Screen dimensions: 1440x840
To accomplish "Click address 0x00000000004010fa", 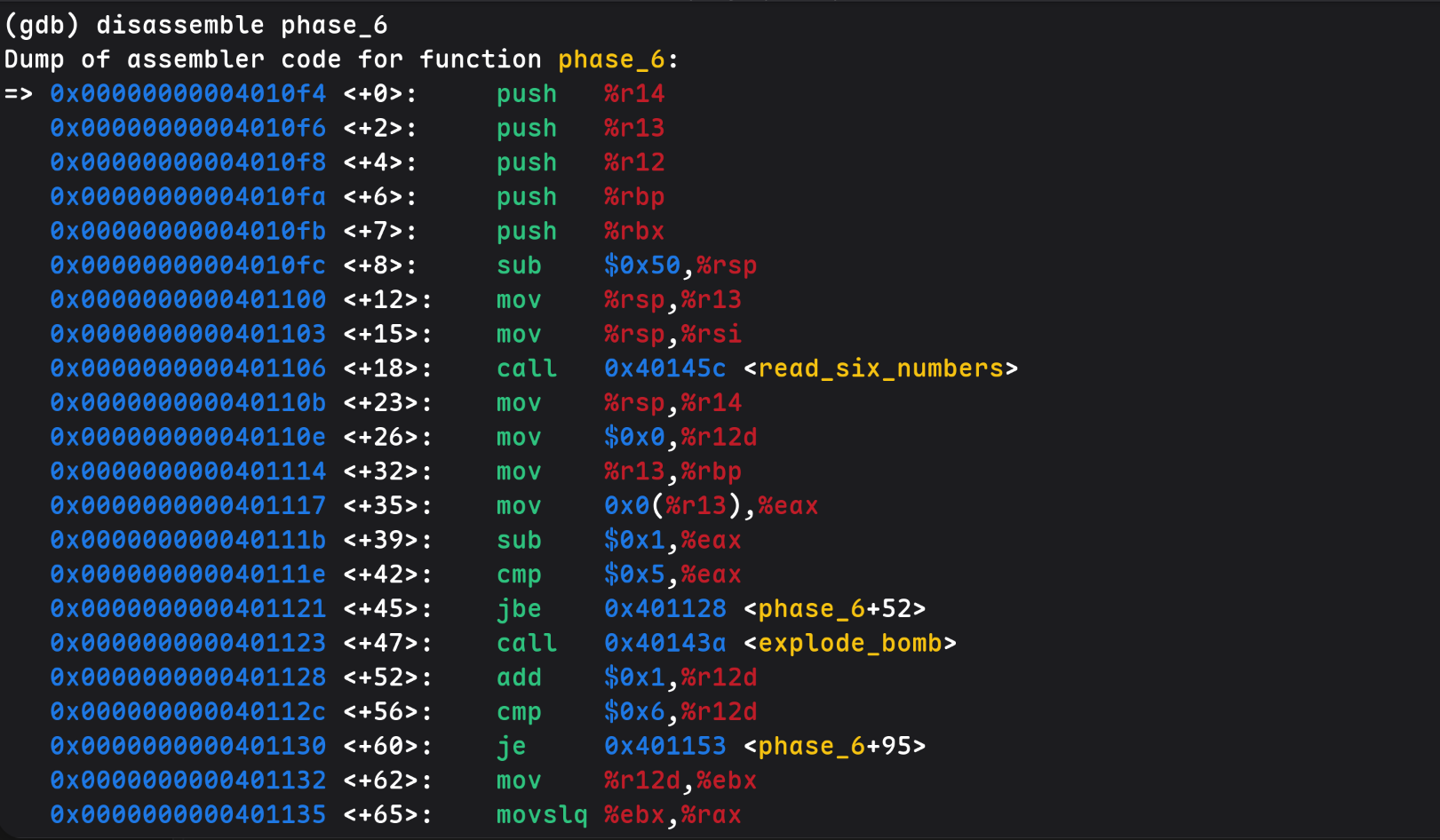I will click(x=188, y=196).
